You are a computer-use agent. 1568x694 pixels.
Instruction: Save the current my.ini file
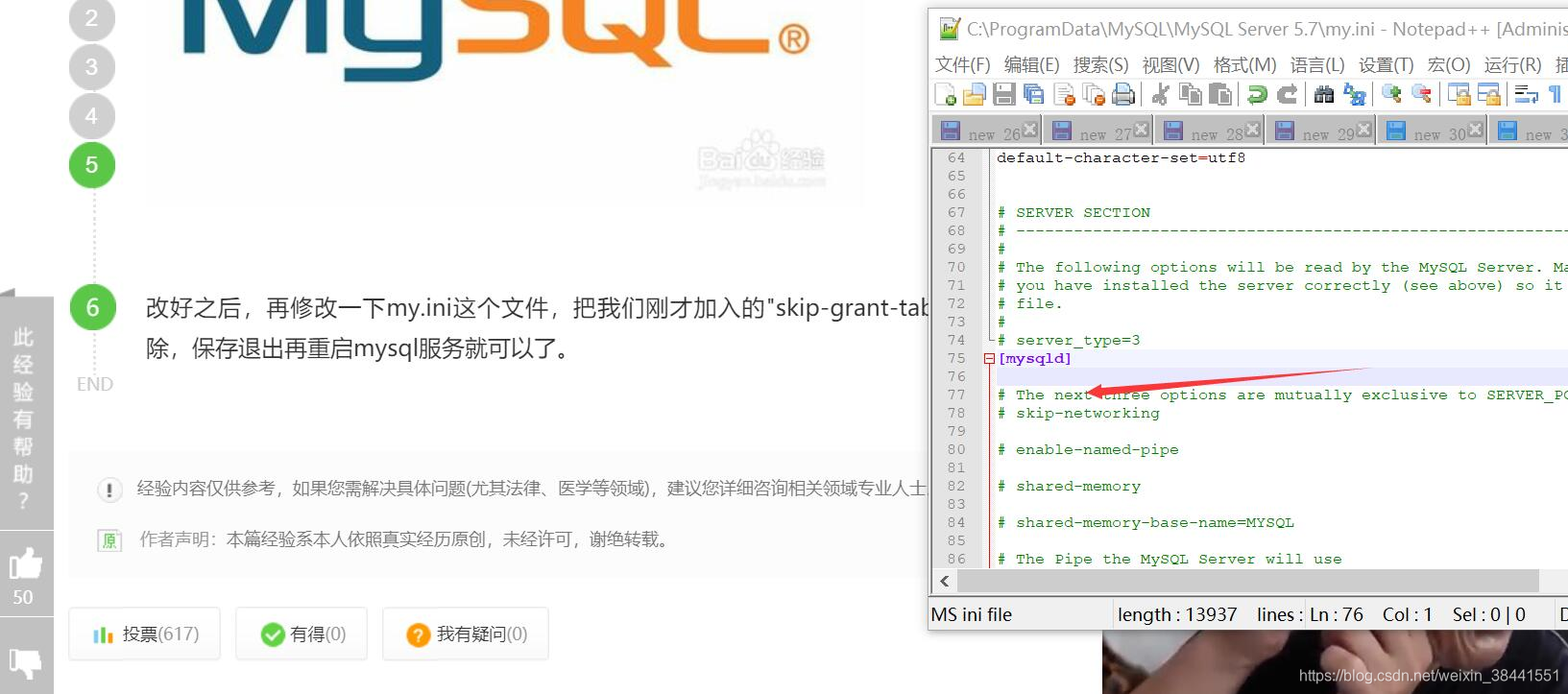1004,94
